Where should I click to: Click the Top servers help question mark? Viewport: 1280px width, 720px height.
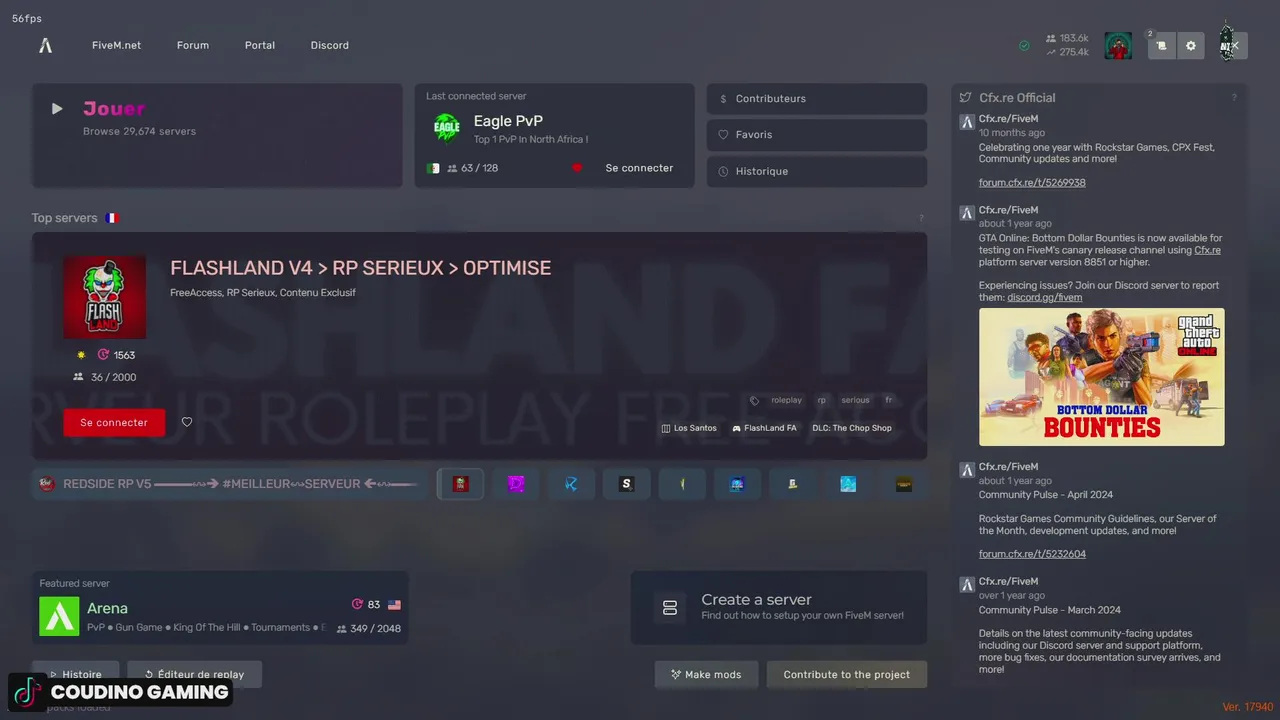921,218
